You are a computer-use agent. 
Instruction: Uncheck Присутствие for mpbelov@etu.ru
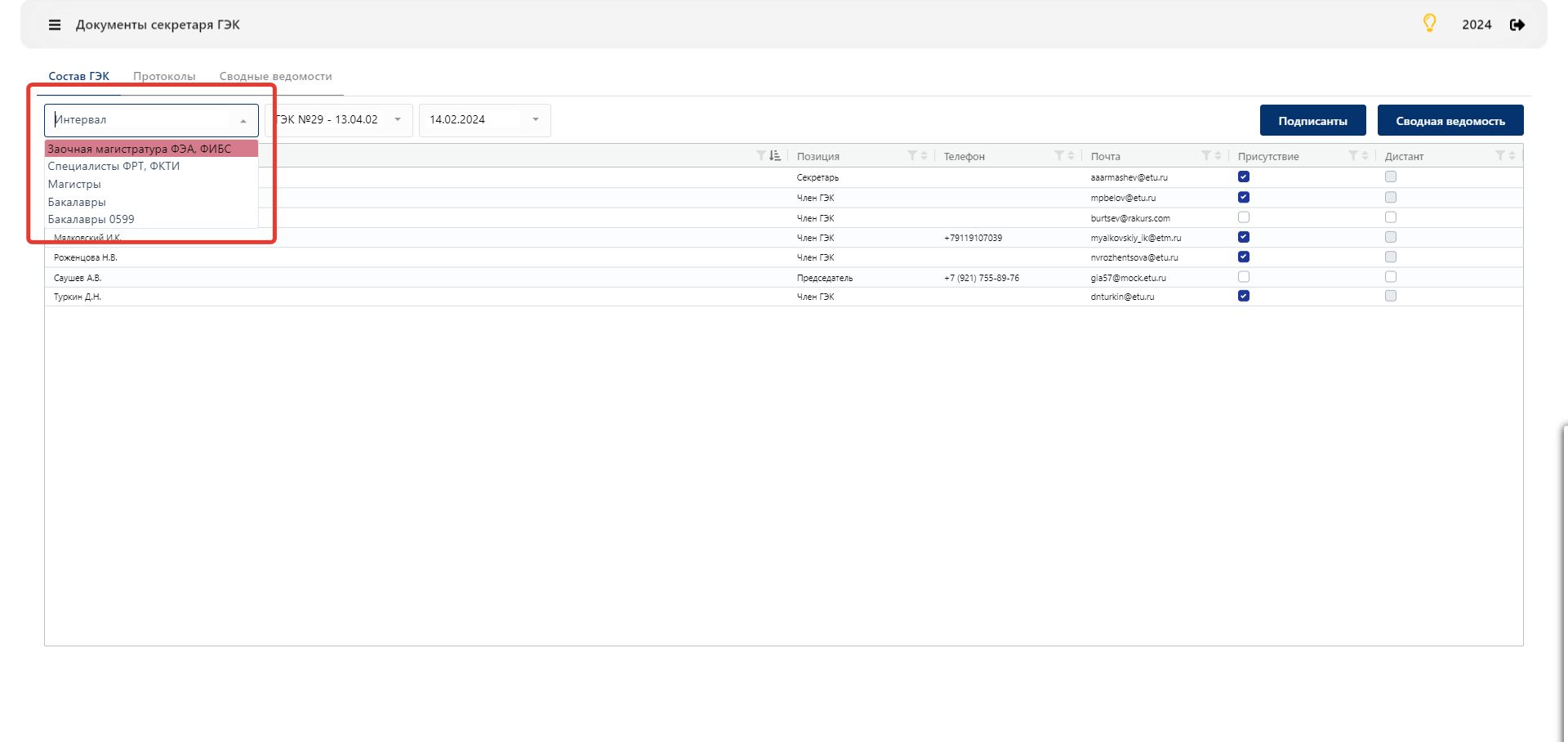pos(1244,197)
